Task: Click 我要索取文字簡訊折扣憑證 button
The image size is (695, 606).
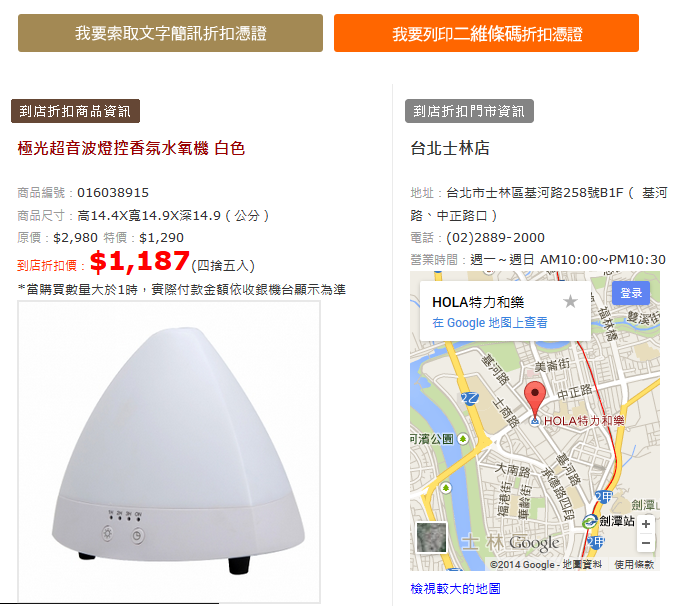Action: coord(170,33)
